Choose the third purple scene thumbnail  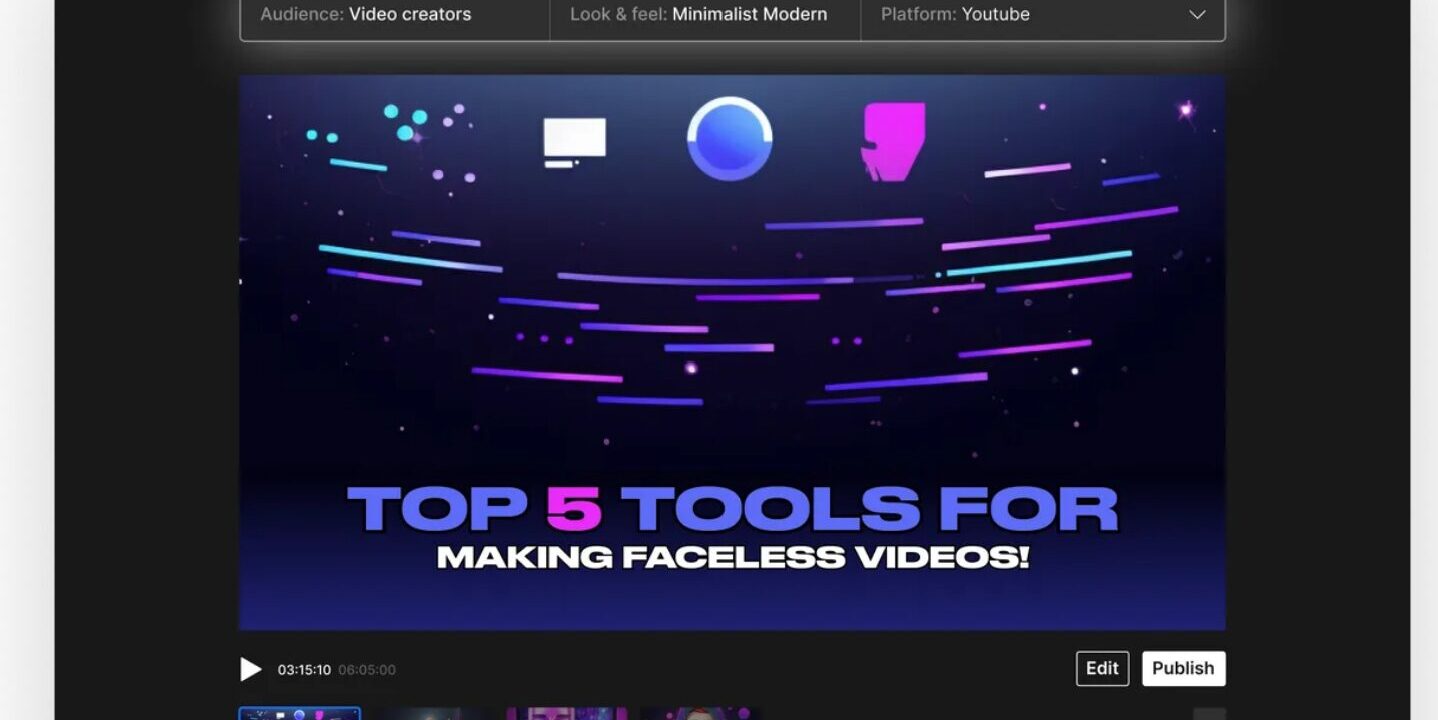pos(566,714)
